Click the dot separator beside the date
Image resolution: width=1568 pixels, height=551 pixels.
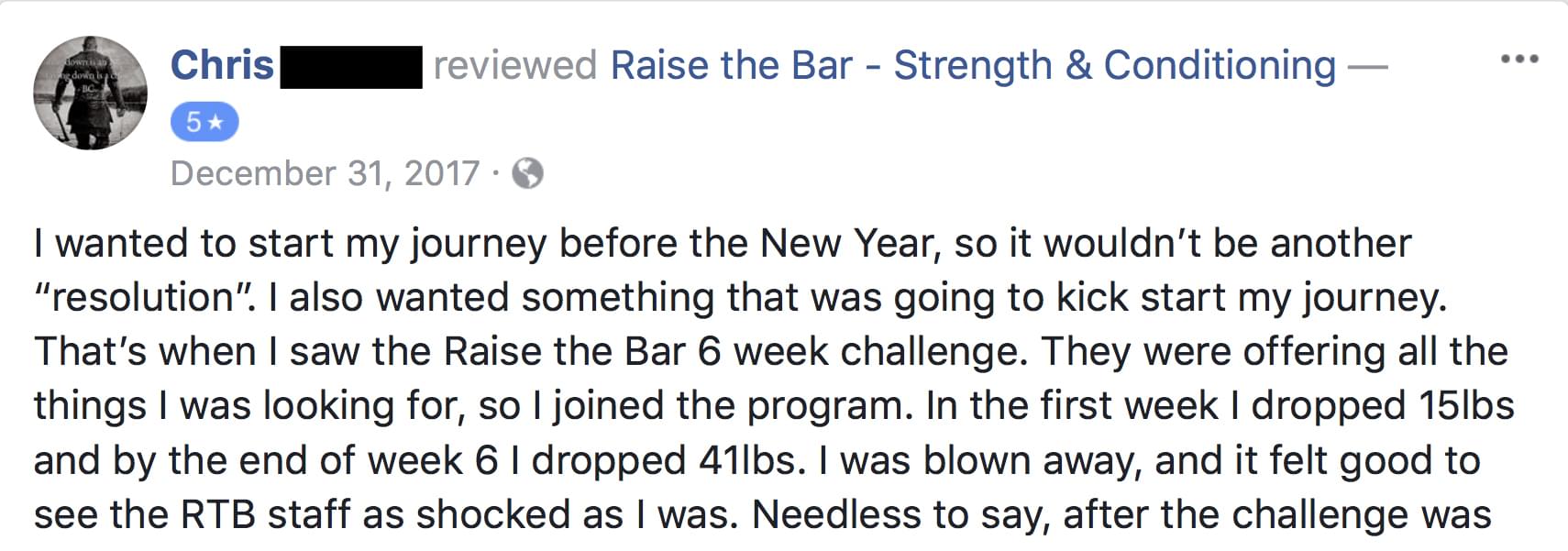(495, 173)
